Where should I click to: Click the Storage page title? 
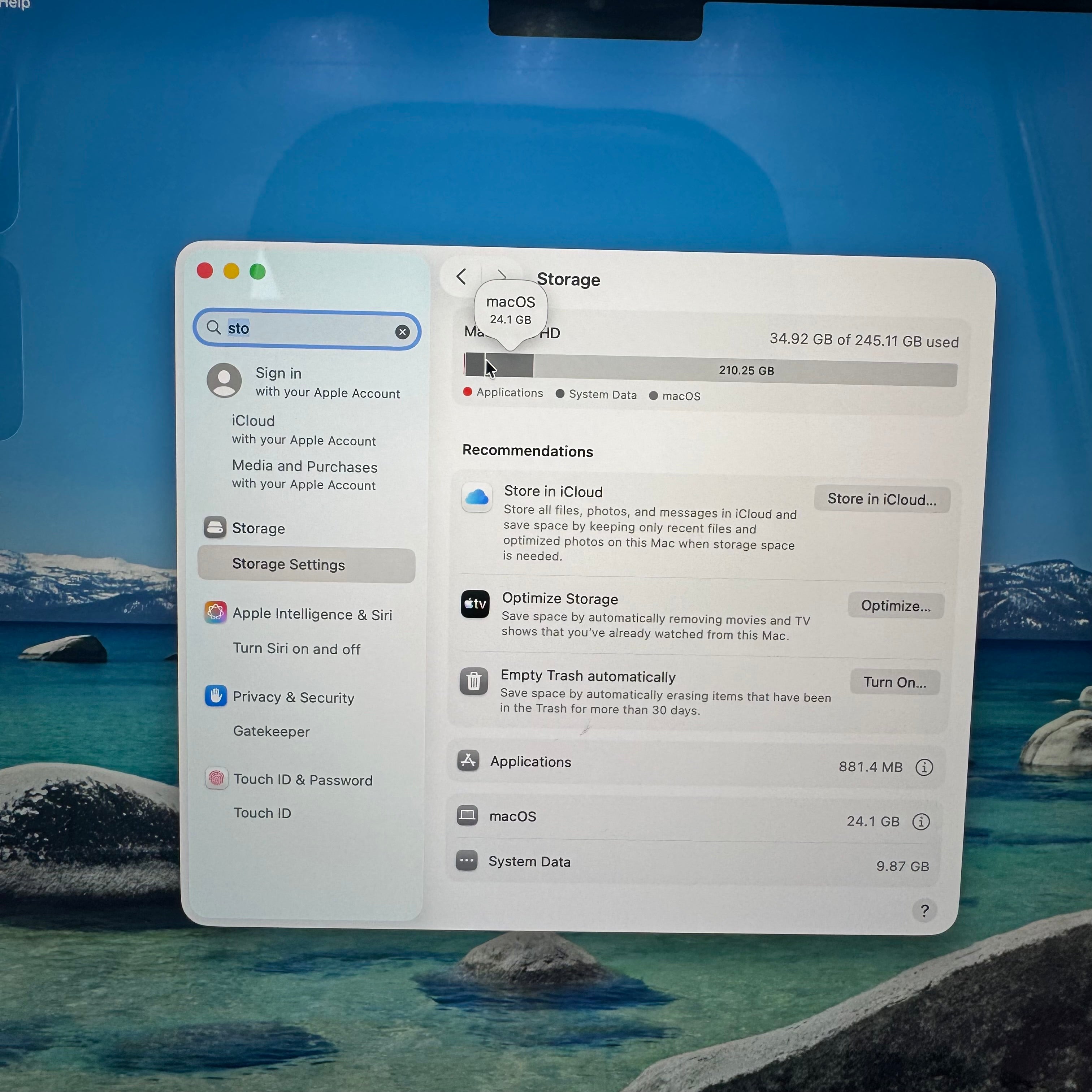coord(569,279)
